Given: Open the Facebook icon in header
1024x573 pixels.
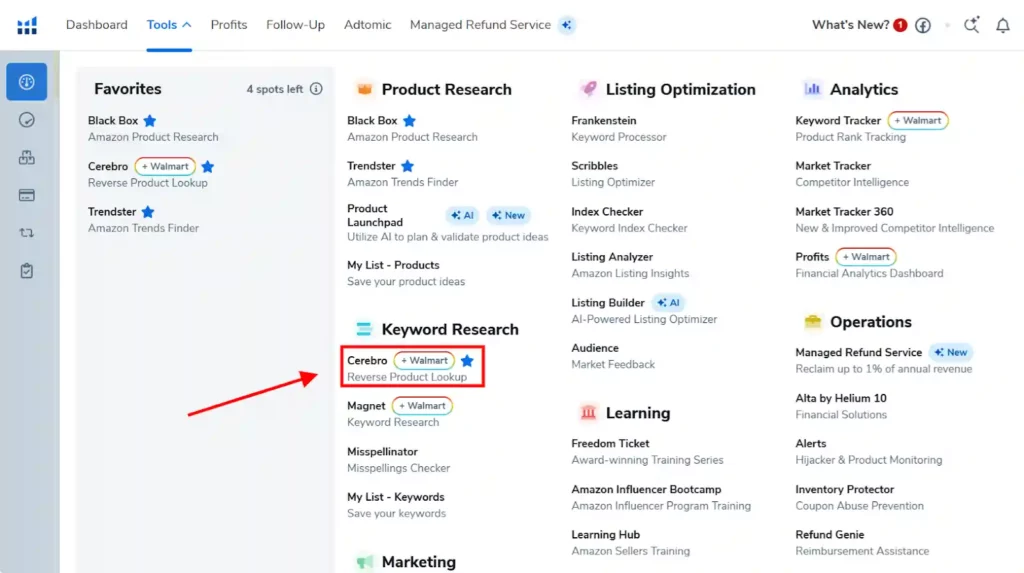Looking at the screenshot, I should pyautogui.click(x=923, y=25).
